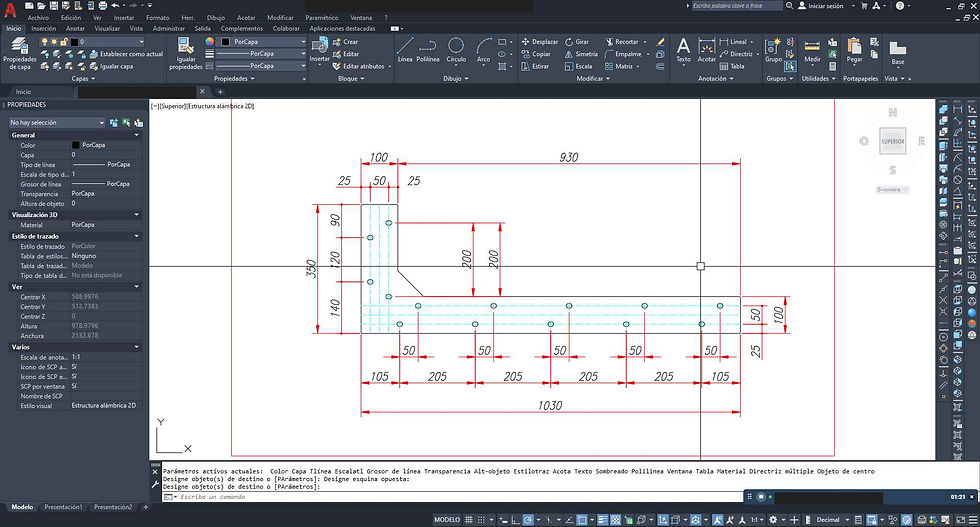Toggle grid display in status bar
The height and width of the screenshot is (527, 980).
(469, 519)
